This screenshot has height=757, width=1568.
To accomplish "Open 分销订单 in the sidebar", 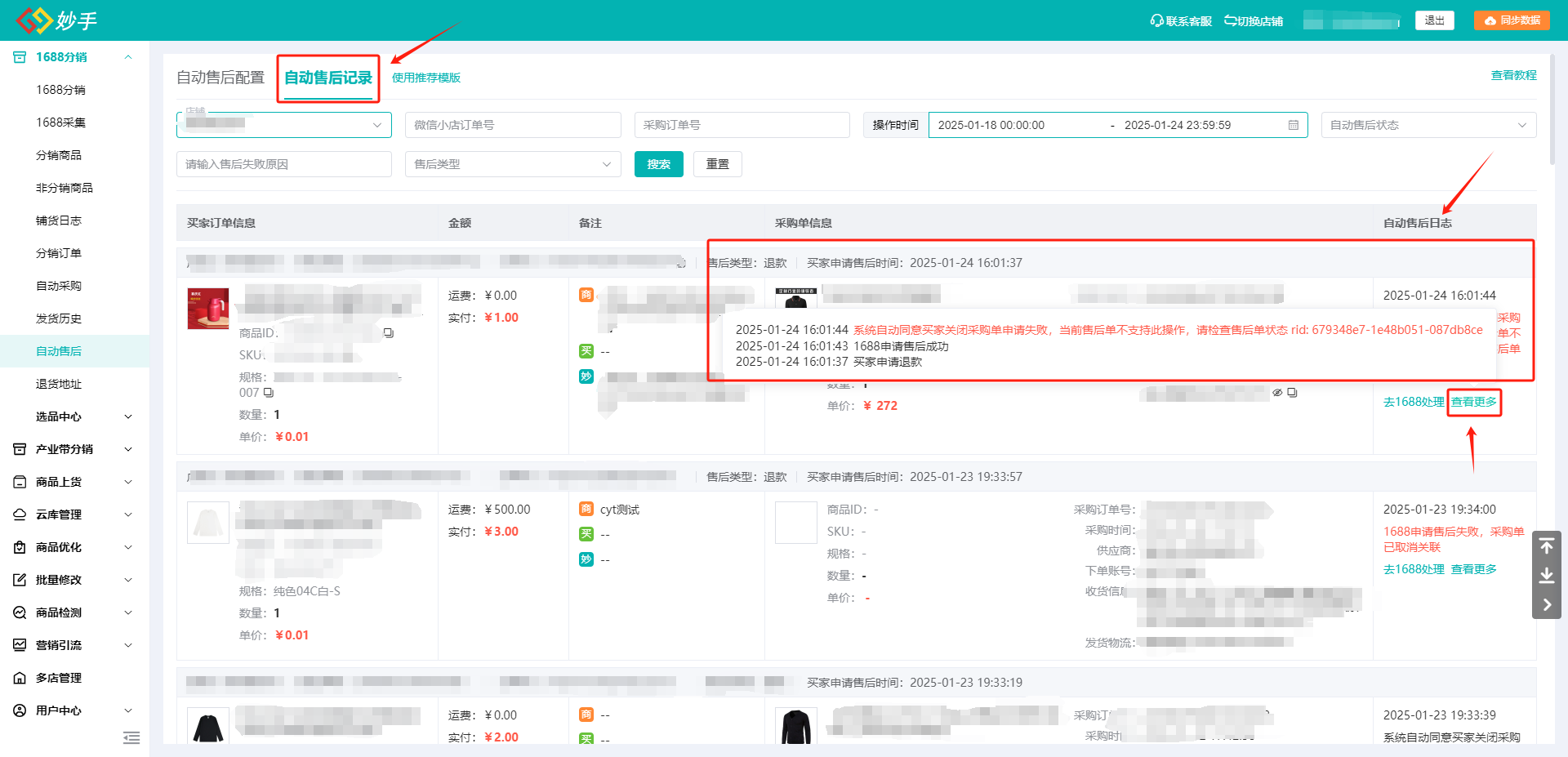I will [59, 253].
